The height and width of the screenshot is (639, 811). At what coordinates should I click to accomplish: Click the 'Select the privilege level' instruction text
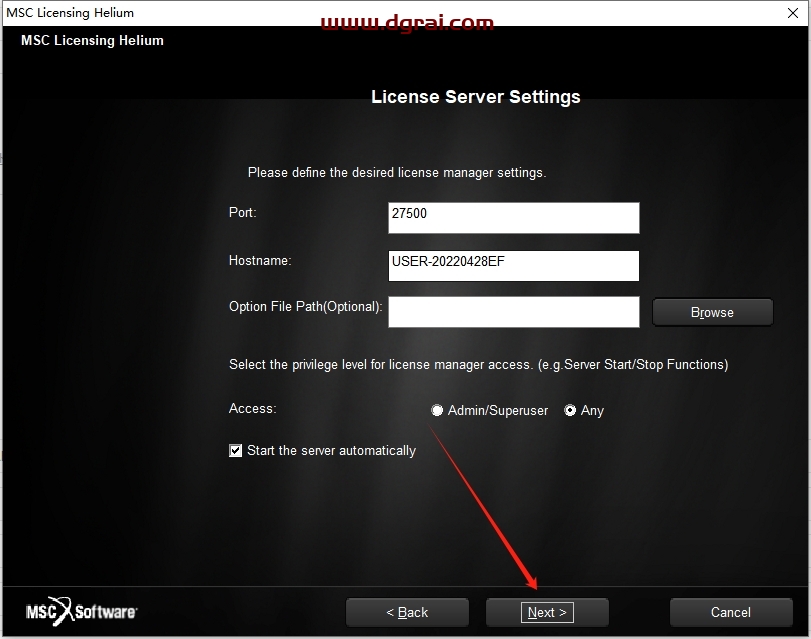tap(478, 364)
